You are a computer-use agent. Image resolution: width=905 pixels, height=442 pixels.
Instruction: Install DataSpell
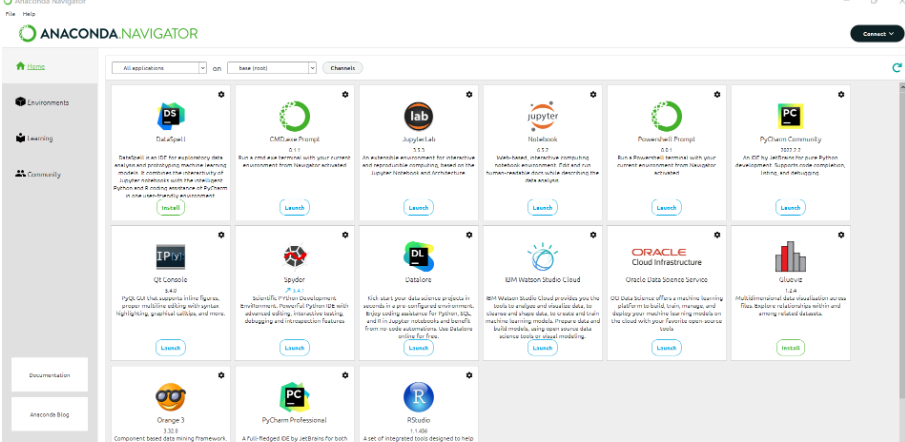click(171, 208)
